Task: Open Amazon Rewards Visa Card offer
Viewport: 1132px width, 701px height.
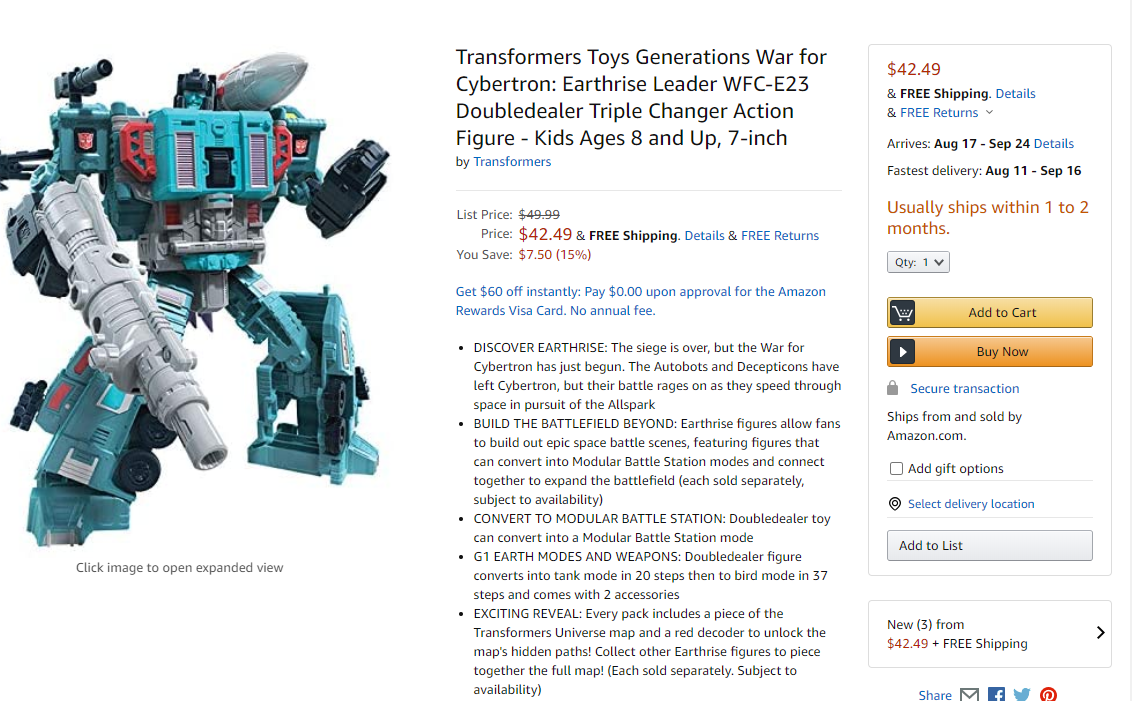Action: click(640, 301)
